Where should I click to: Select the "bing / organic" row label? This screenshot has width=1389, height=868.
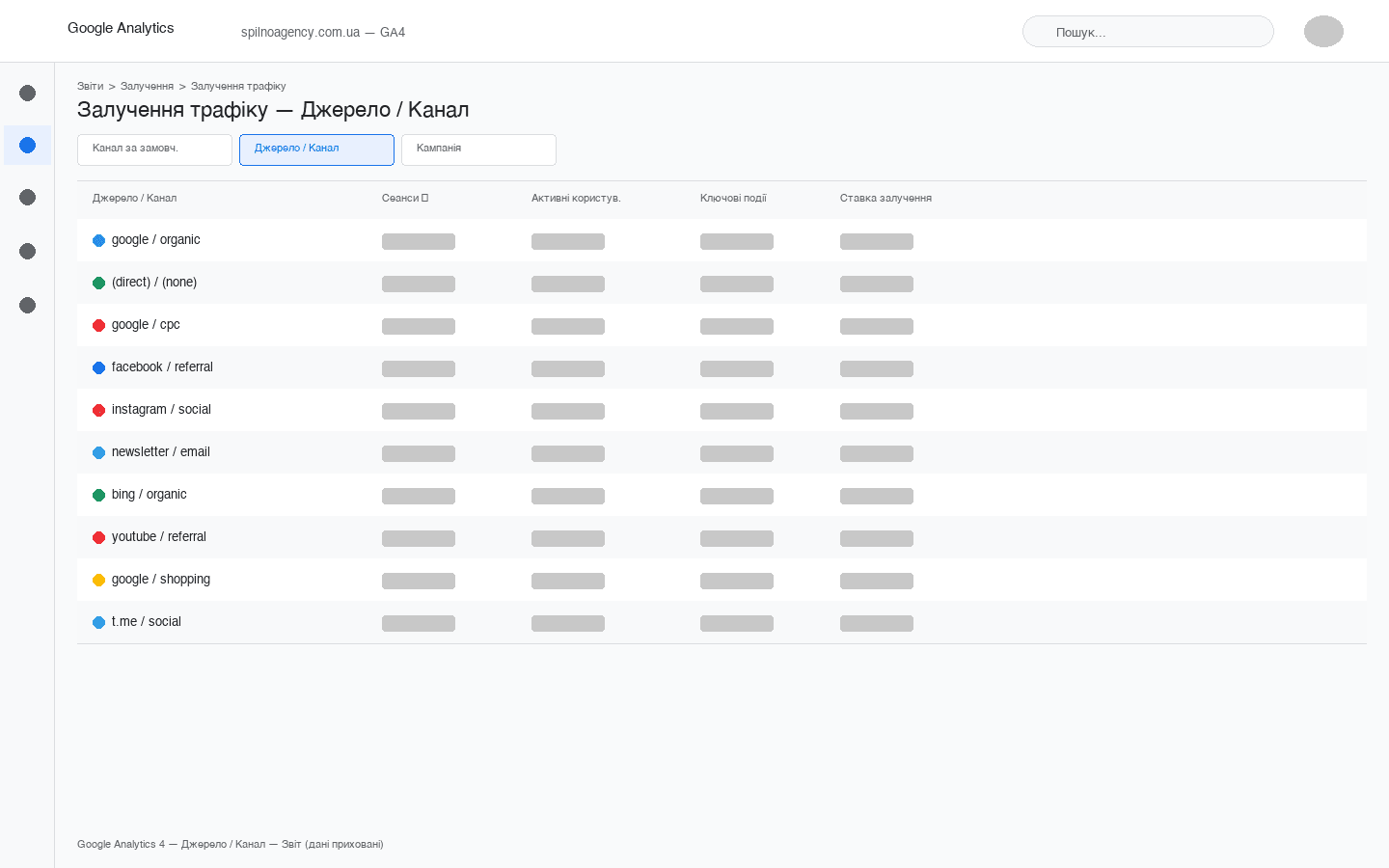tap(150, 495)
